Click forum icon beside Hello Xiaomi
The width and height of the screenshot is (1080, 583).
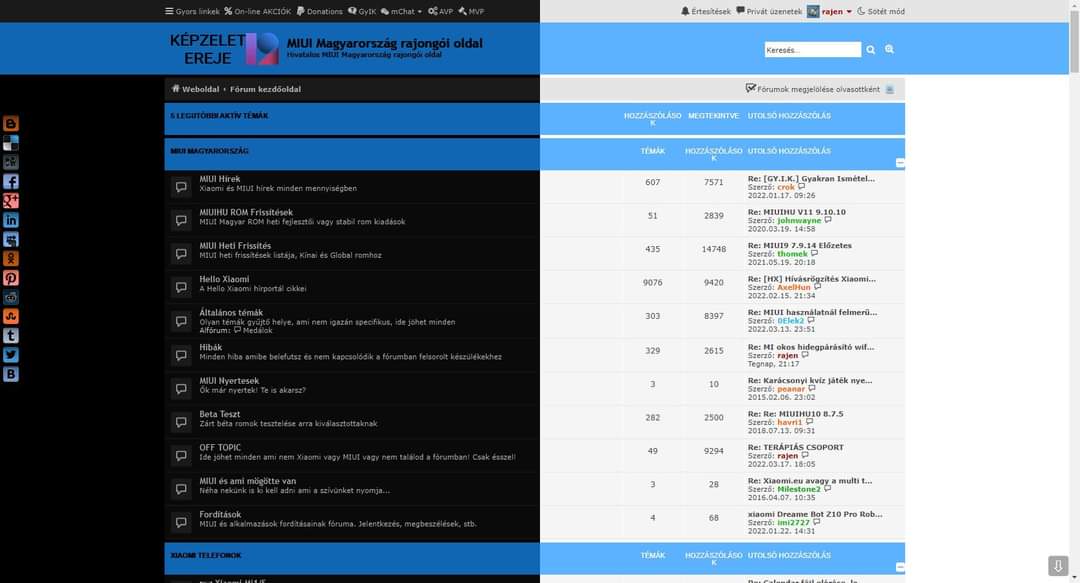coord(181,287)
